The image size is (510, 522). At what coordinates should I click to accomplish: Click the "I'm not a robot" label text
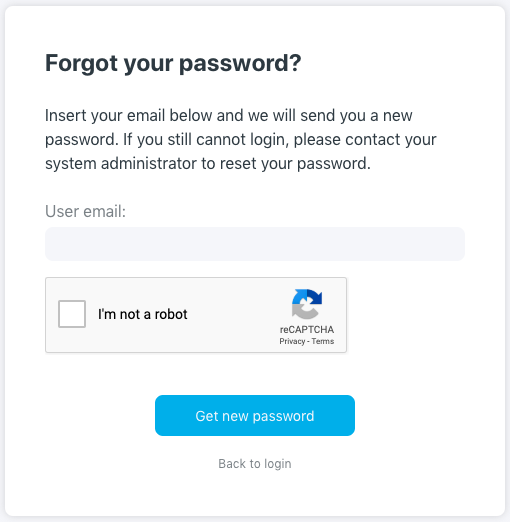[143, 314]
